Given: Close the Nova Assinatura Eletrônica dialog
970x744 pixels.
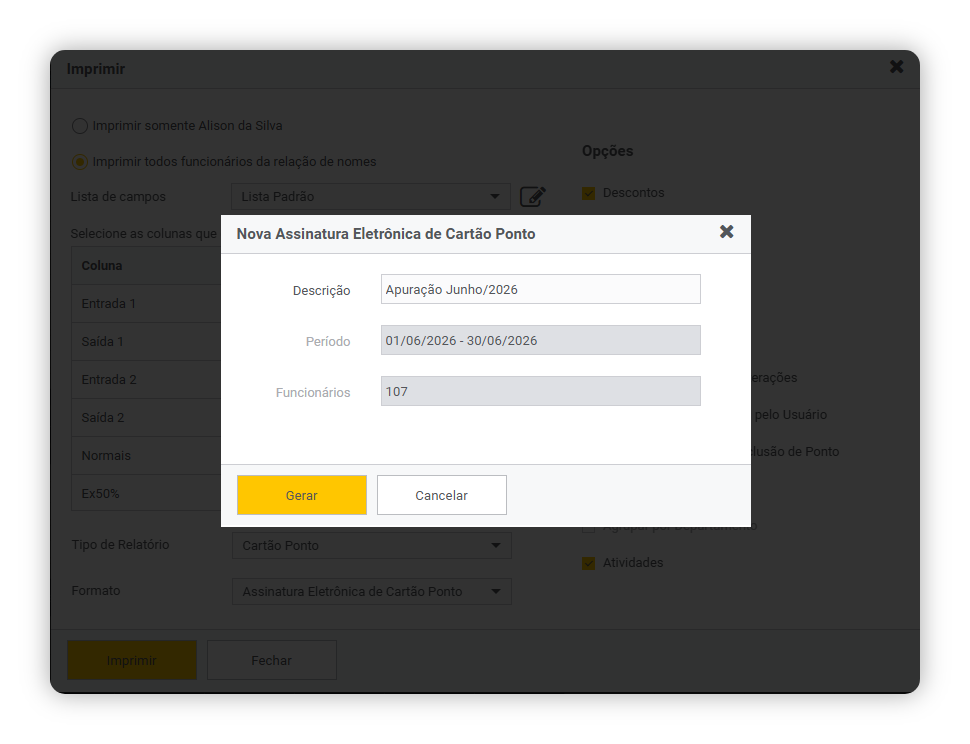Looking at the screenshot, I should 726,231.
